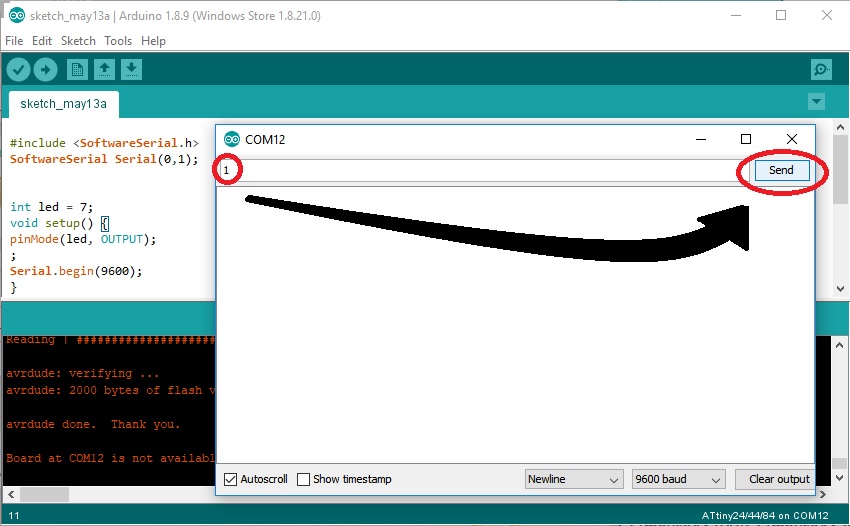Click the code editor vertical scrollbar thumb
The width and height of the screenshot is (850, 526).
tap(840, 171)
